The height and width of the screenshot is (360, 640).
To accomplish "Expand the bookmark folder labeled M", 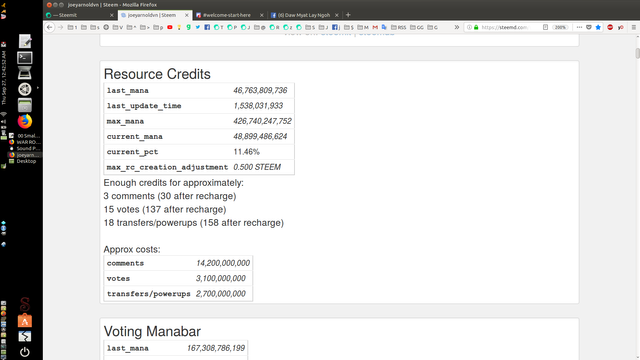I will point(363,27).
